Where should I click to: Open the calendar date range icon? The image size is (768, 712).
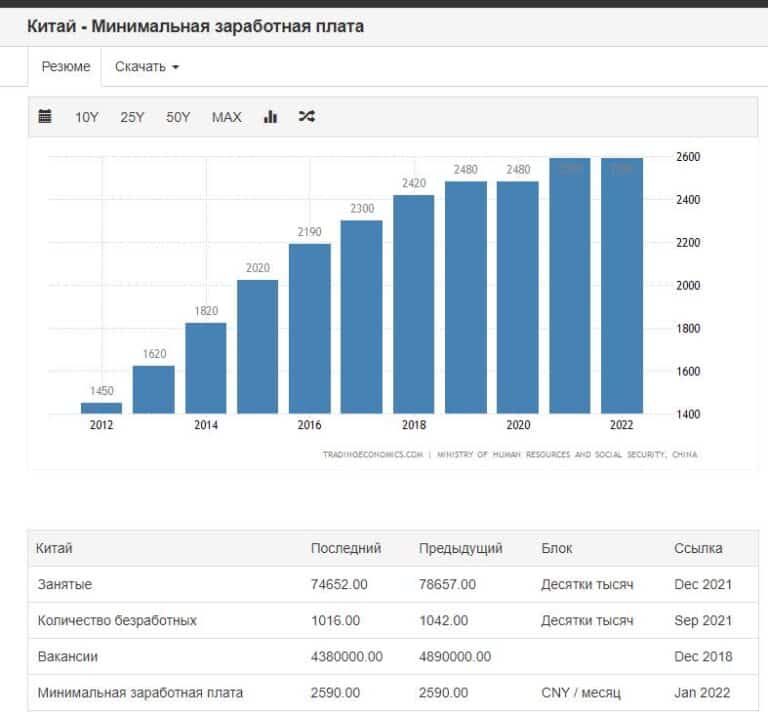click(x=44, y=117)
